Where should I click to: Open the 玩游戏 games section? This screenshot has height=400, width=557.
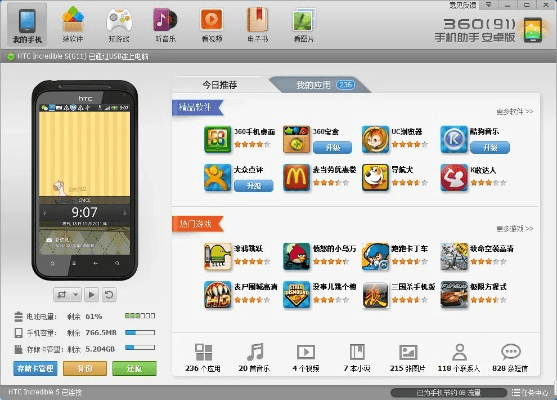click(x=119, y=25)
